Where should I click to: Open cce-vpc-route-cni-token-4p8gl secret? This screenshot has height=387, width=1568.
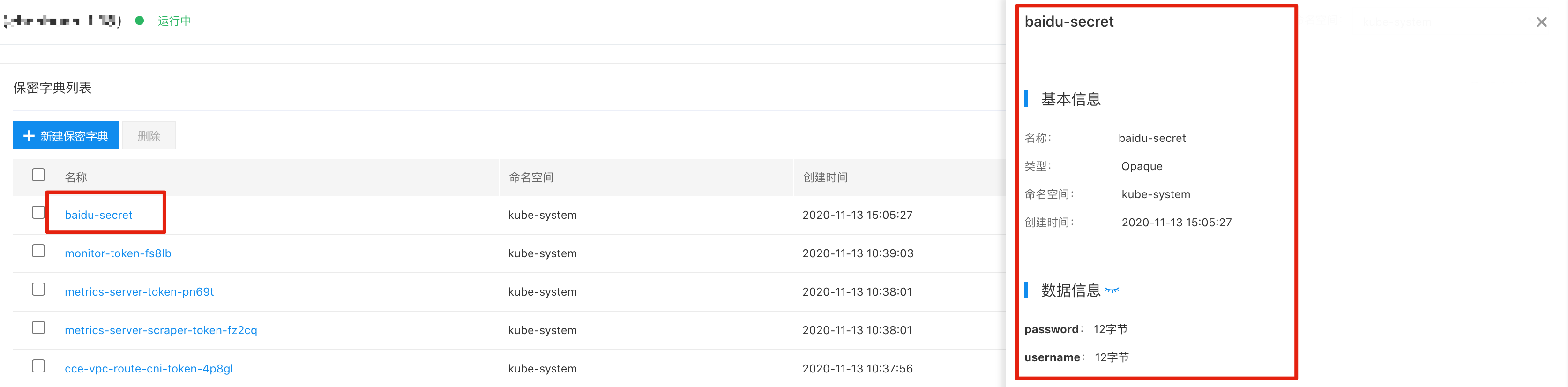149,368
